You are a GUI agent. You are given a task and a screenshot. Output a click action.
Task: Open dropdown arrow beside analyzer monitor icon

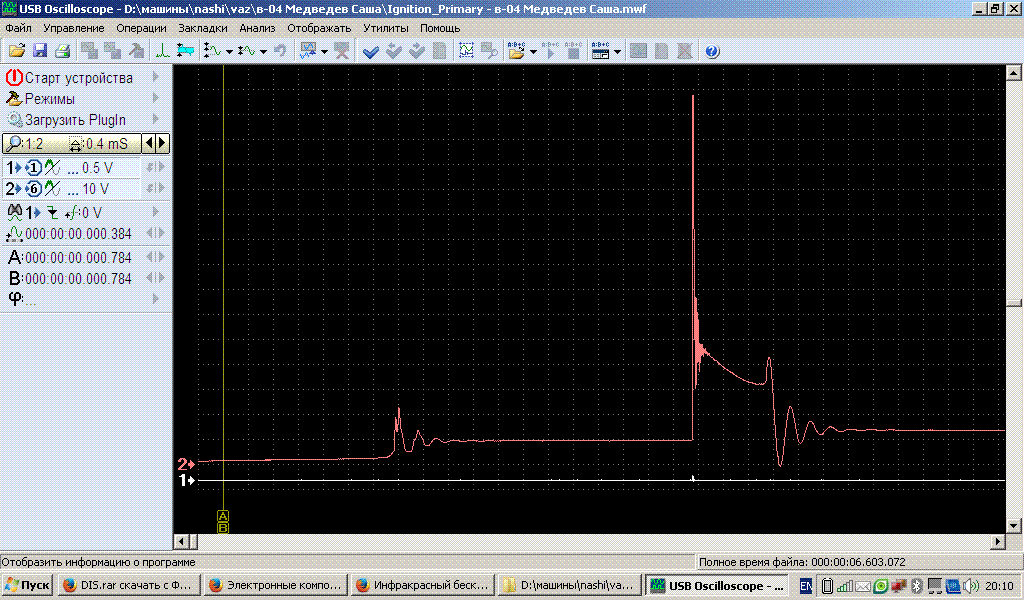(324, 52)
